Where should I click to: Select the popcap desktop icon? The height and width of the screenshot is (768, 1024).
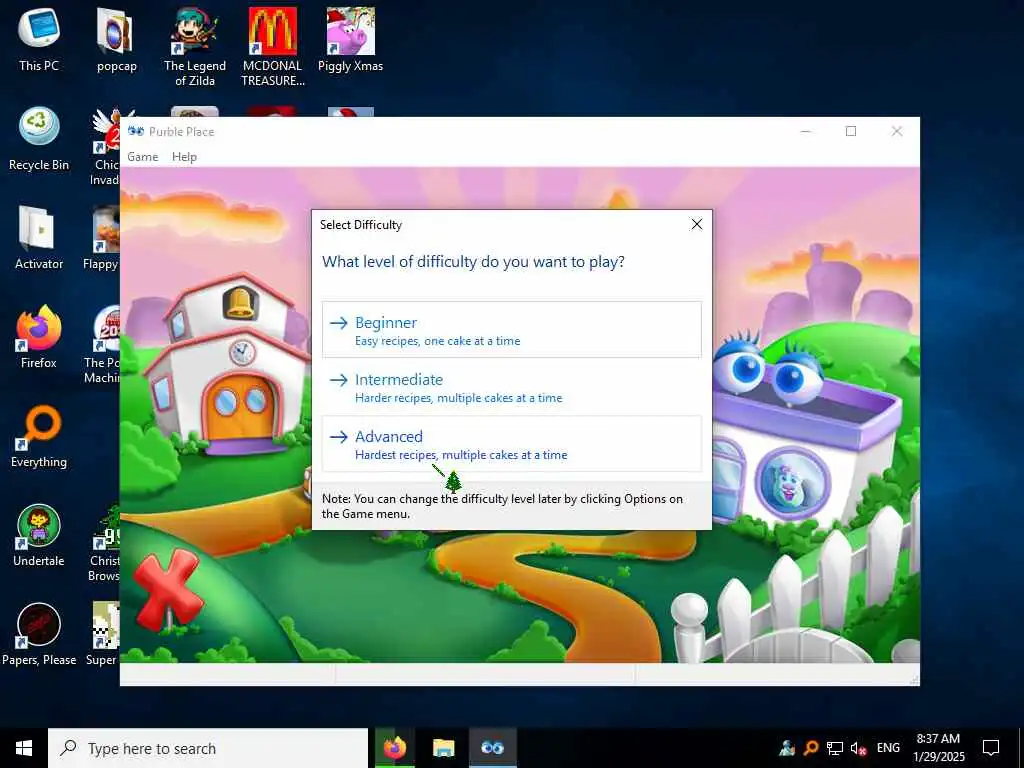pyautogui.click(x=116, y=39)
